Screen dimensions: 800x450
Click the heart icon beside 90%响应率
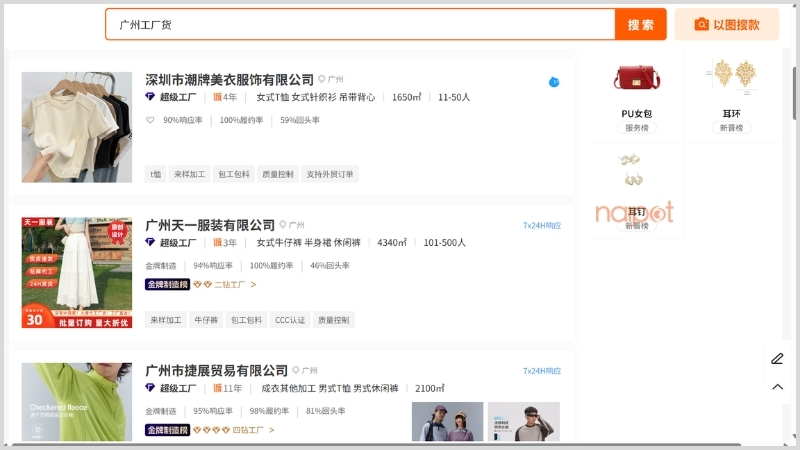pyautogui.click(x=150, y=120)
